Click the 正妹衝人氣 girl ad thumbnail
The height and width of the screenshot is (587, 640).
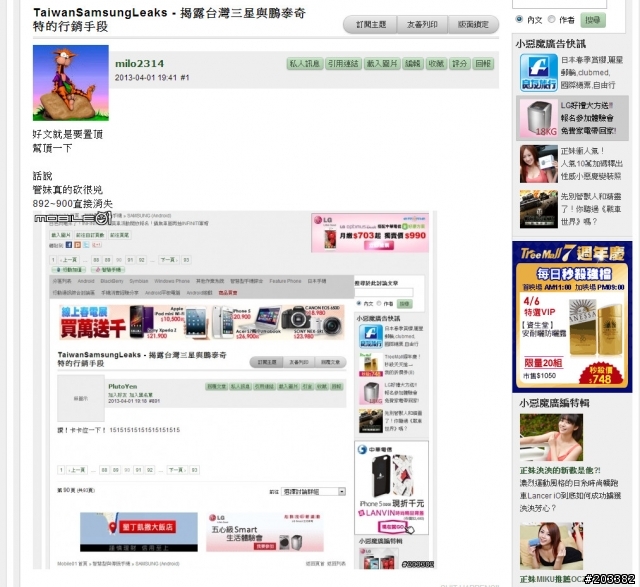(539, 164)
